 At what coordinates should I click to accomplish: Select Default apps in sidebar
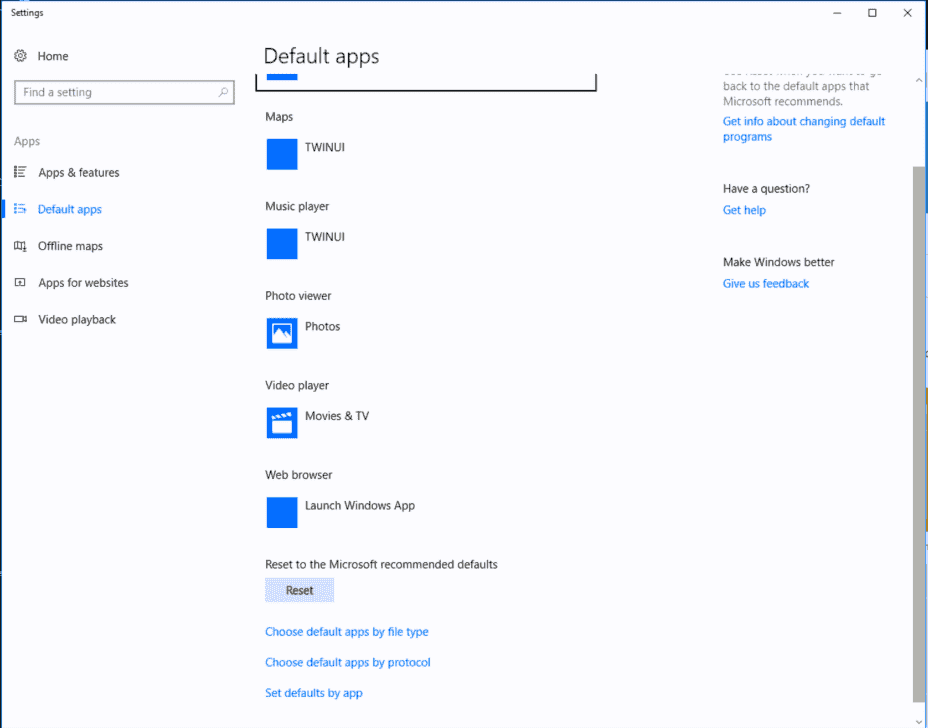pyautogui.click(x=70, y=209)
